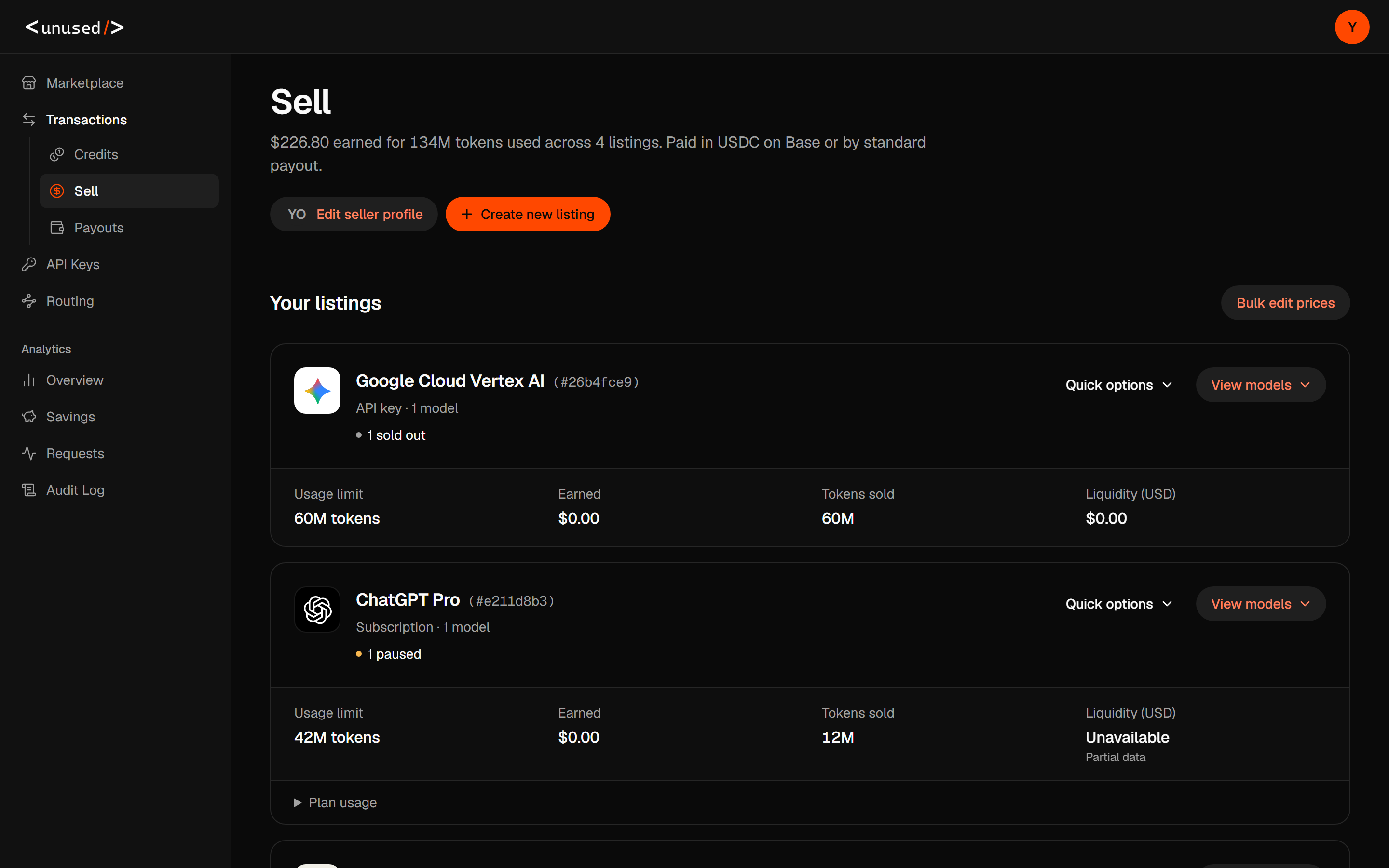1389x868 pixels.
Task: Click the Payouts wallet icon
Action: tap(57, 228)
